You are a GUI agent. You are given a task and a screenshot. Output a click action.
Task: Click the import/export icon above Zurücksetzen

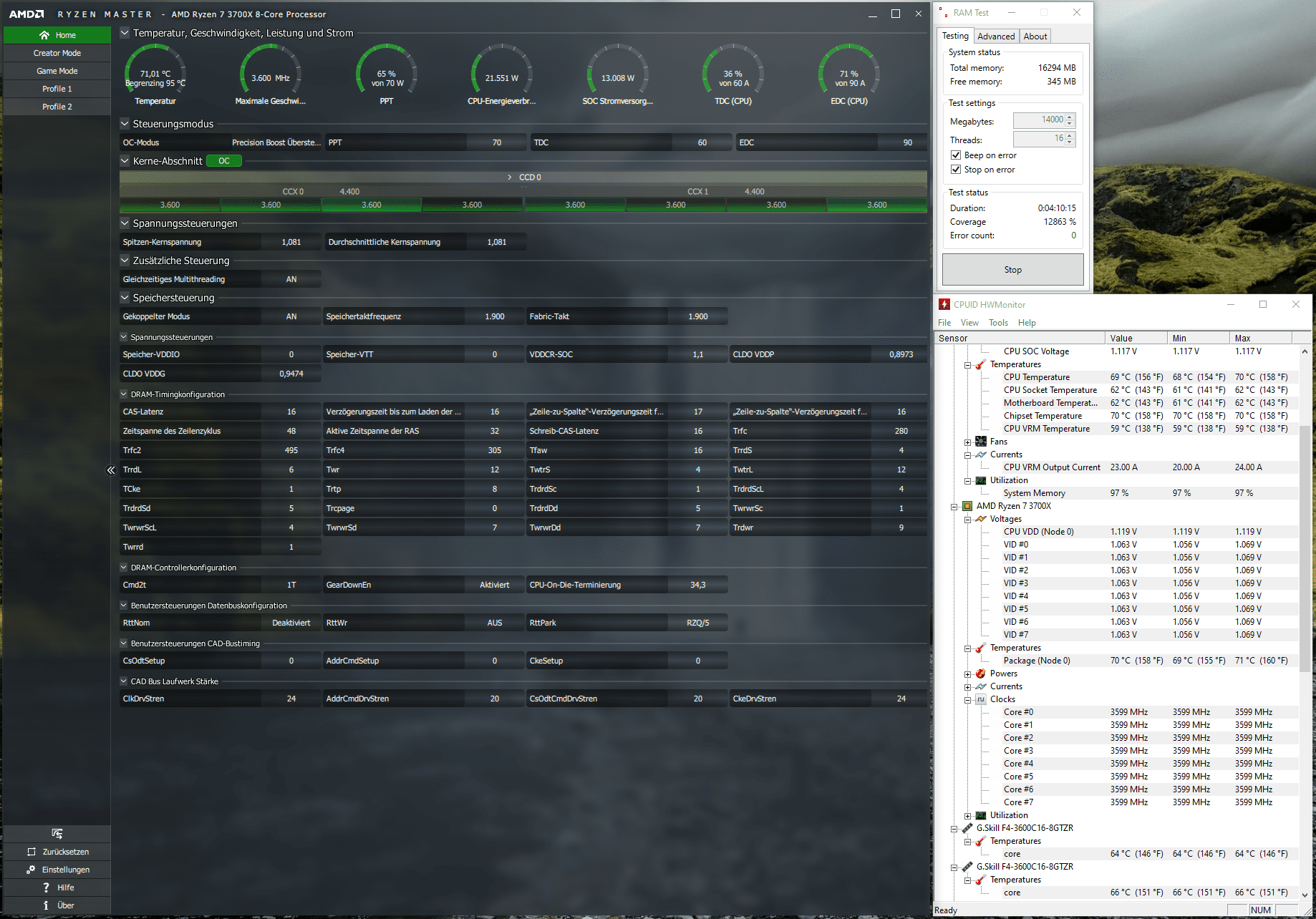[x=57, y=834]
